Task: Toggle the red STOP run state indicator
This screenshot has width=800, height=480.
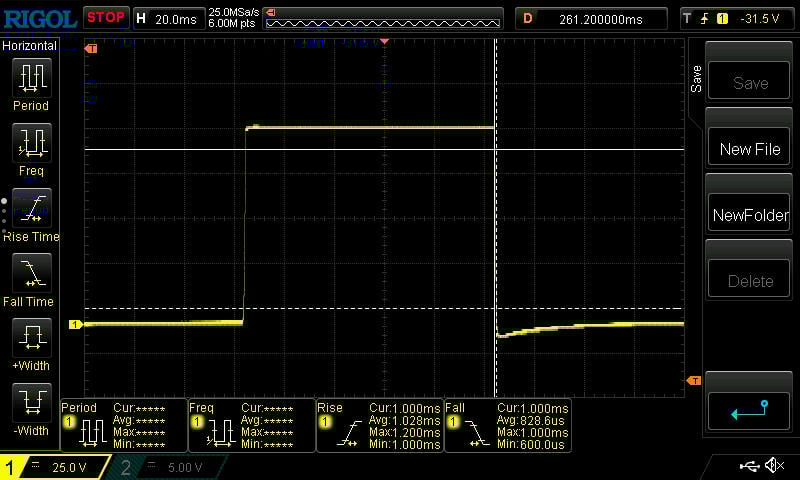Action: [x=105, y=17]
